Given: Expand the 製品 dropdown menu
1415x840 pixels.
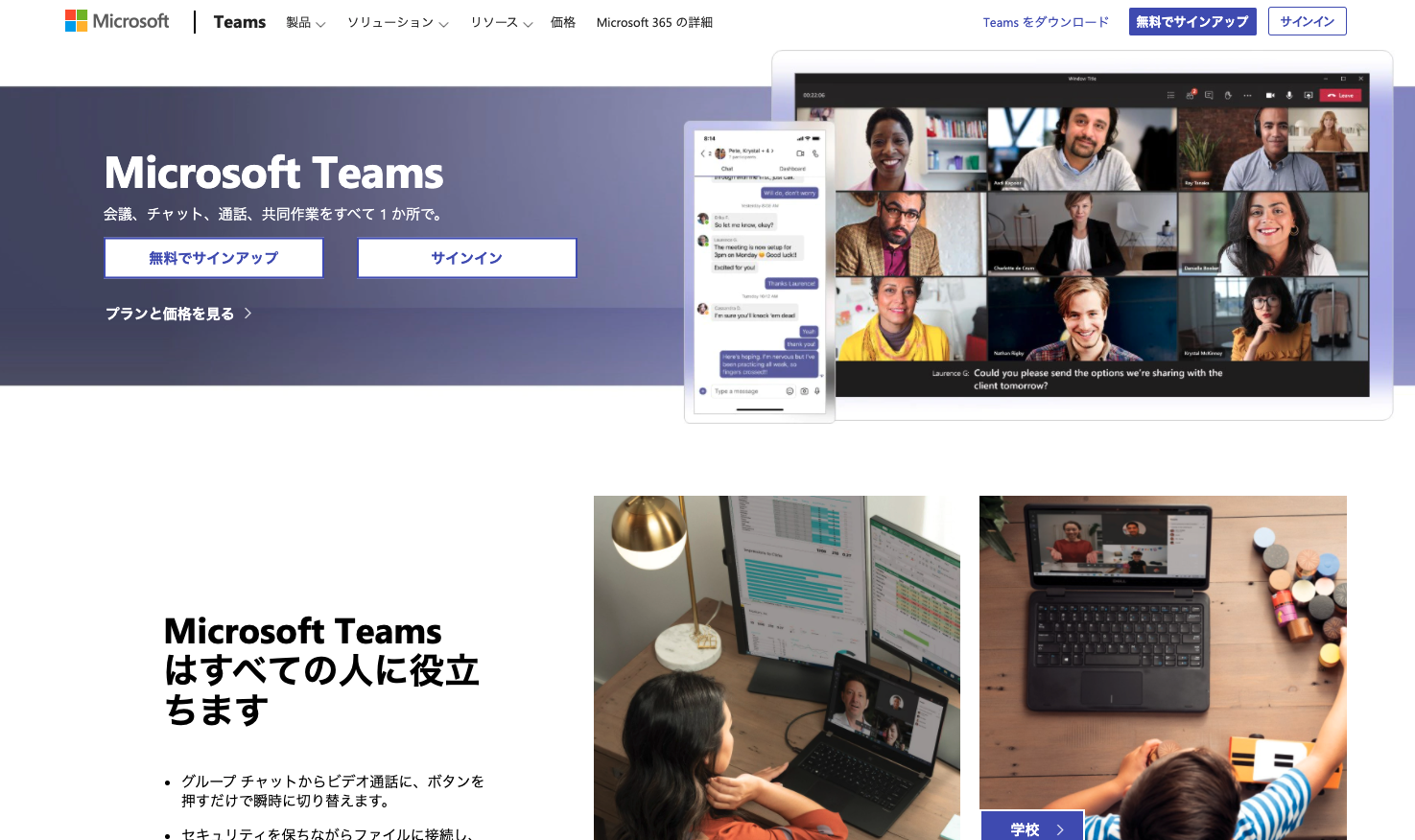Looking at the screenshot, I should coord(305,22).
